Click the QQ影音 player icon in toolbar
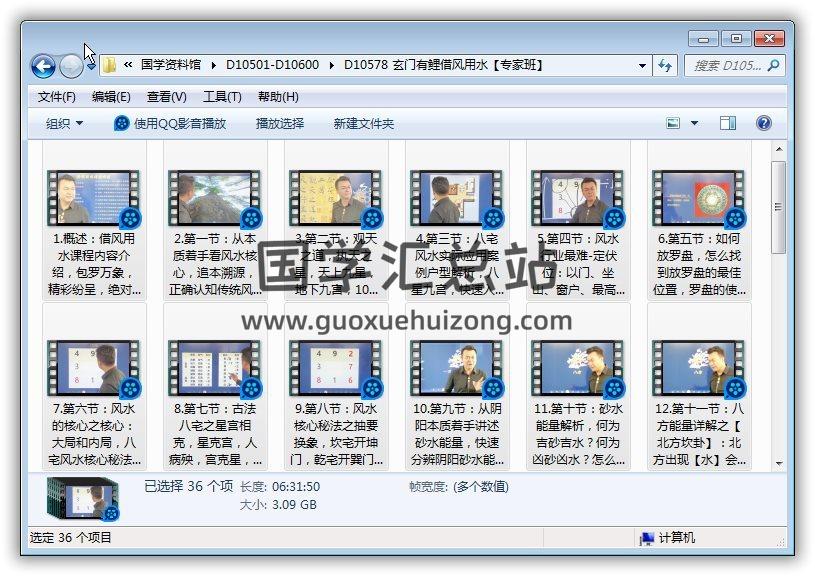 coord(122,123)
